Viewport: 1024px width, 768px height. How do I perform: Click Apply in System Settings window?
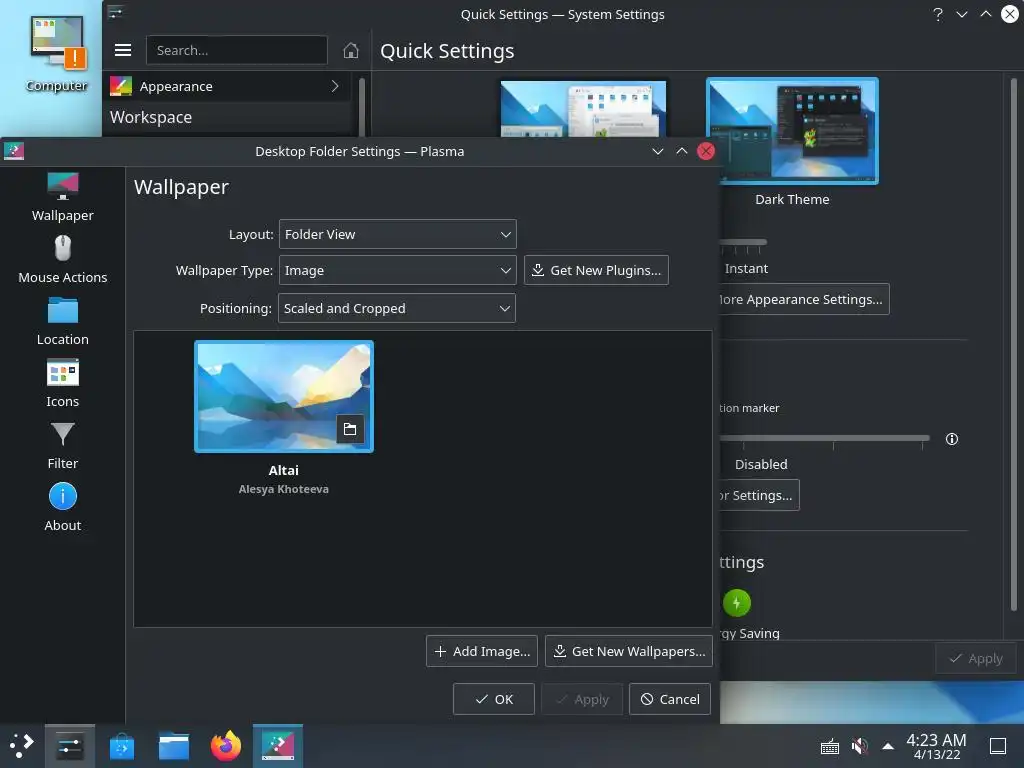click(x=976, y=658)
